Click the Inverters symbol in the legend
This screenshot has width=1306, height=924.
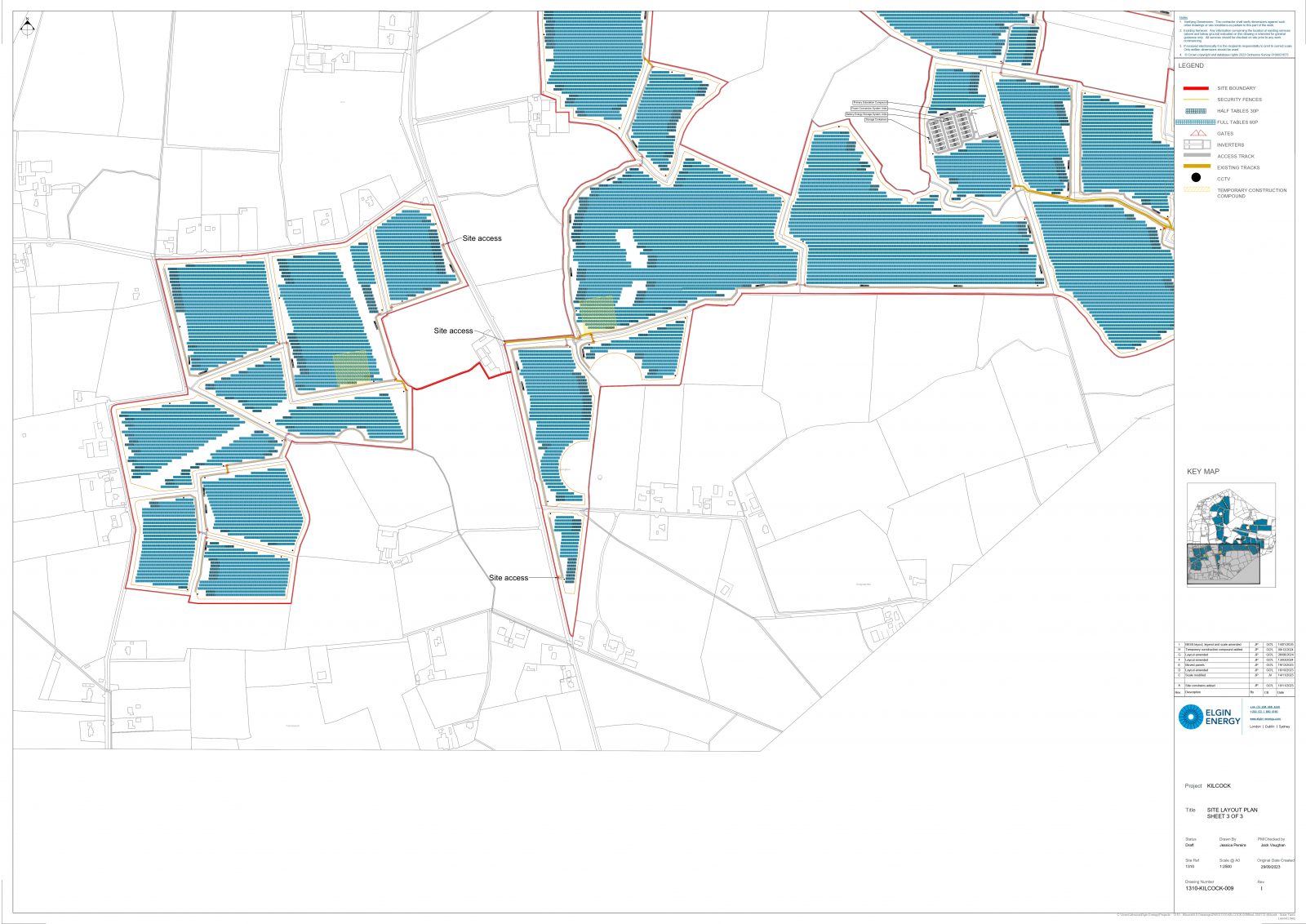(x=1196, y=144)
